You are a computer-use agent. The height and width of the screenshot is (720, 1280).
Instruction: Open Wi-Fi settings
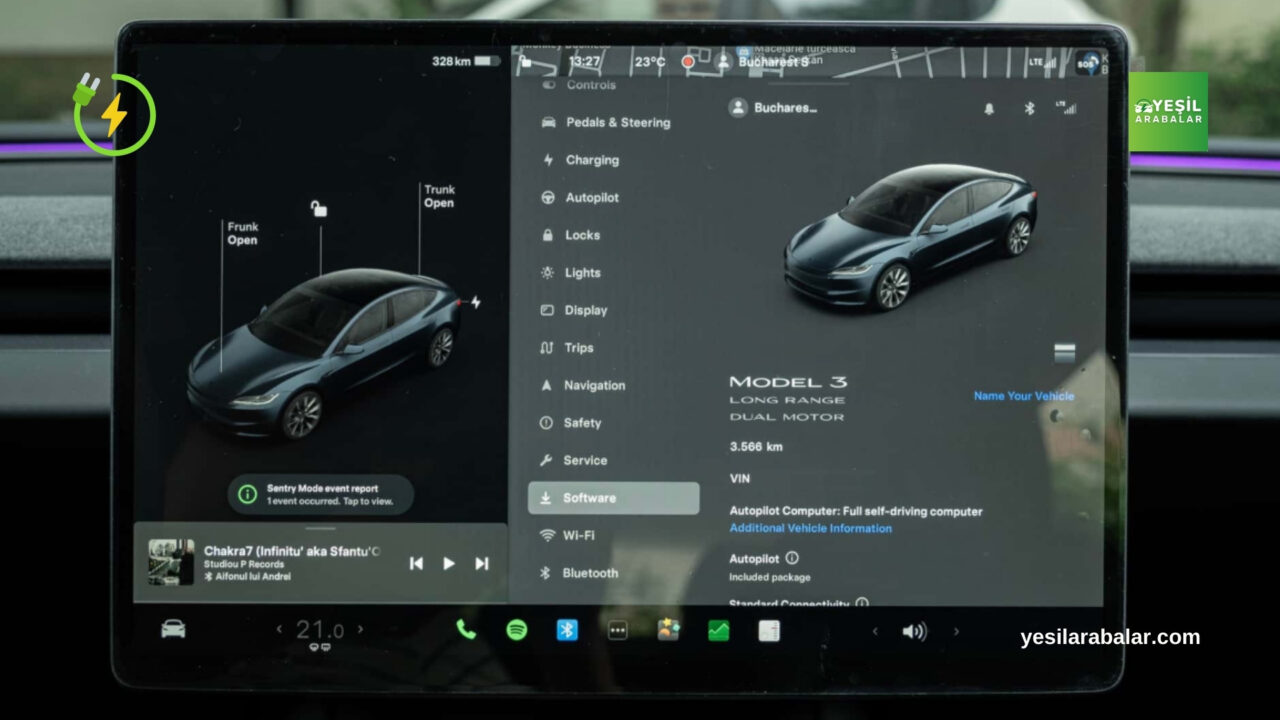[x=567, y=535]
